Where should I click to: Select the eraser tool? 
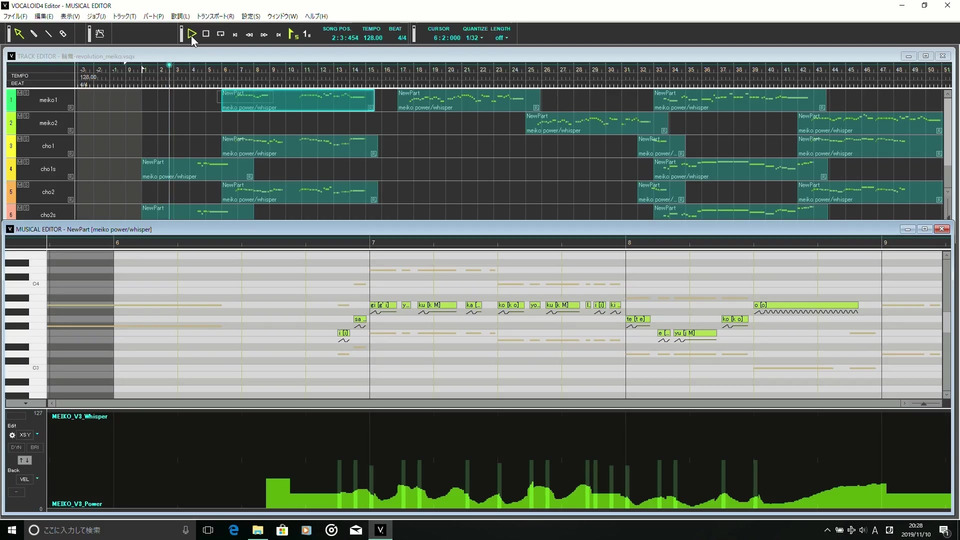pyautogui.click(x=63, y=34)
